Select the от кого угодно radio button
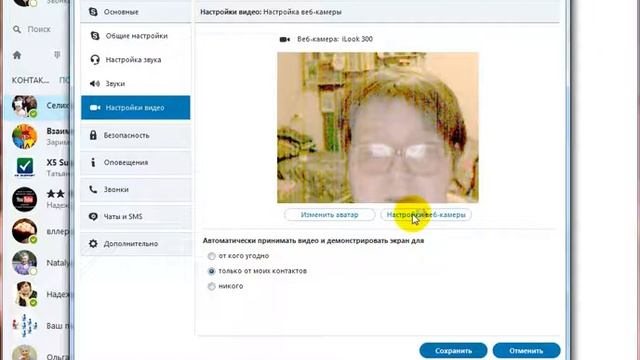The height and width of the screenshot is (360, 640). (x=211, y=256)
